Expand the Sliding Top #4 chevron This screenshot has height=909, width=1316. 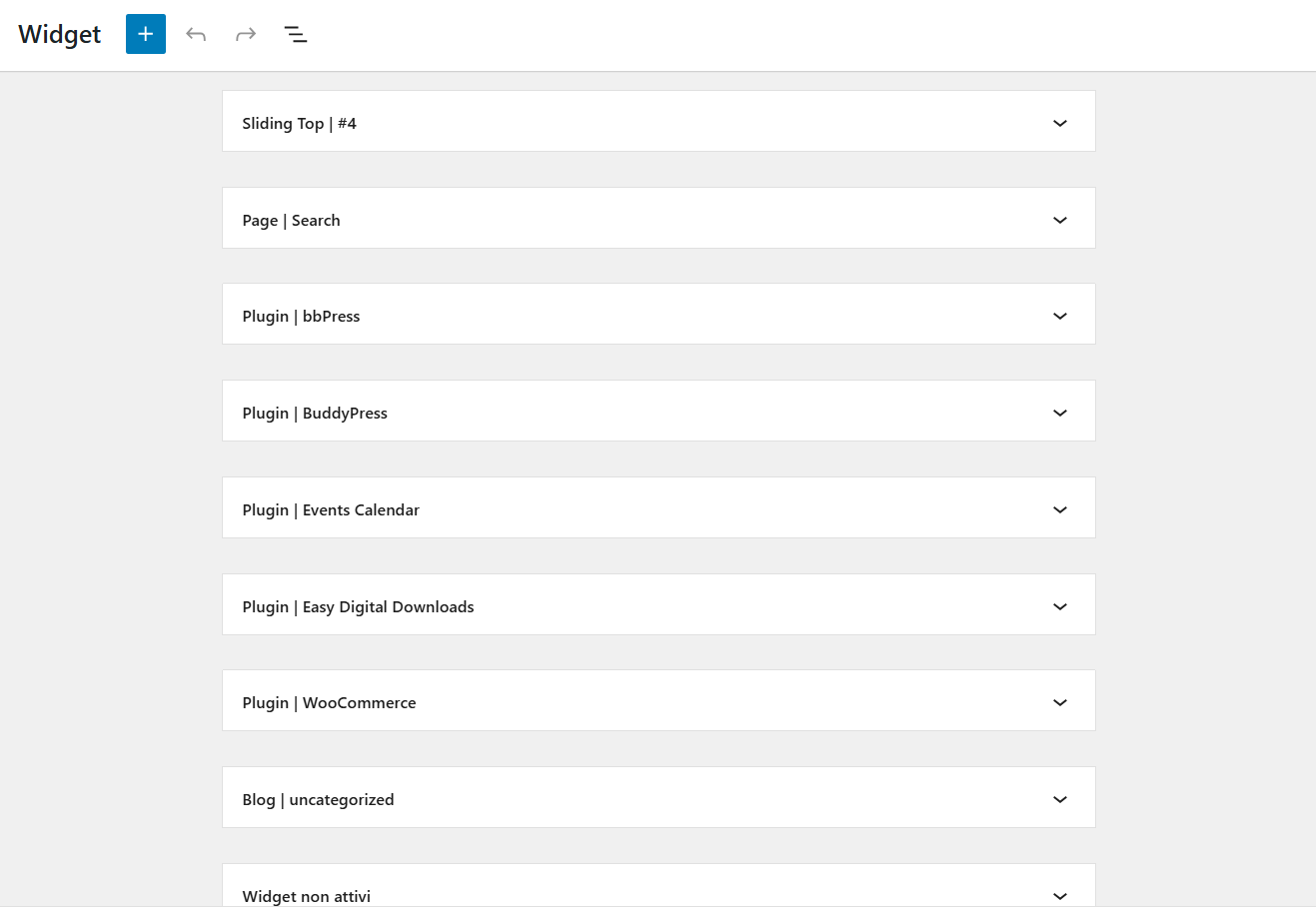1060,123
